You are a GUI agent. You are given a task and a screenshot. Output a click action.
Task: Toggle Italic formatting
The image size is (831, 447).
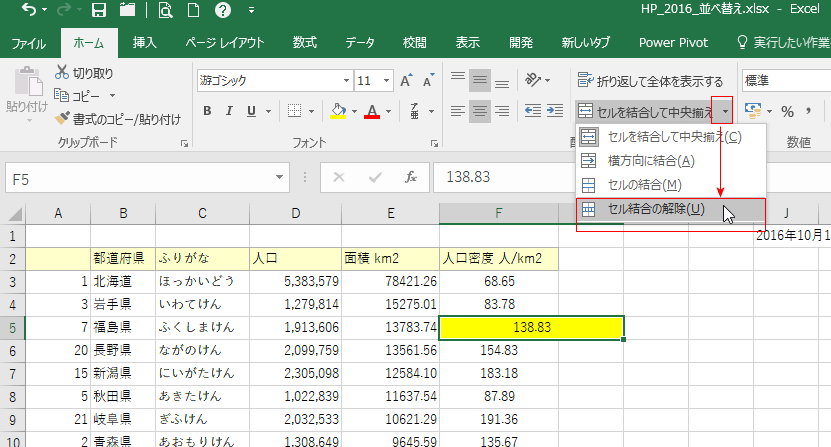pos(230,111)
